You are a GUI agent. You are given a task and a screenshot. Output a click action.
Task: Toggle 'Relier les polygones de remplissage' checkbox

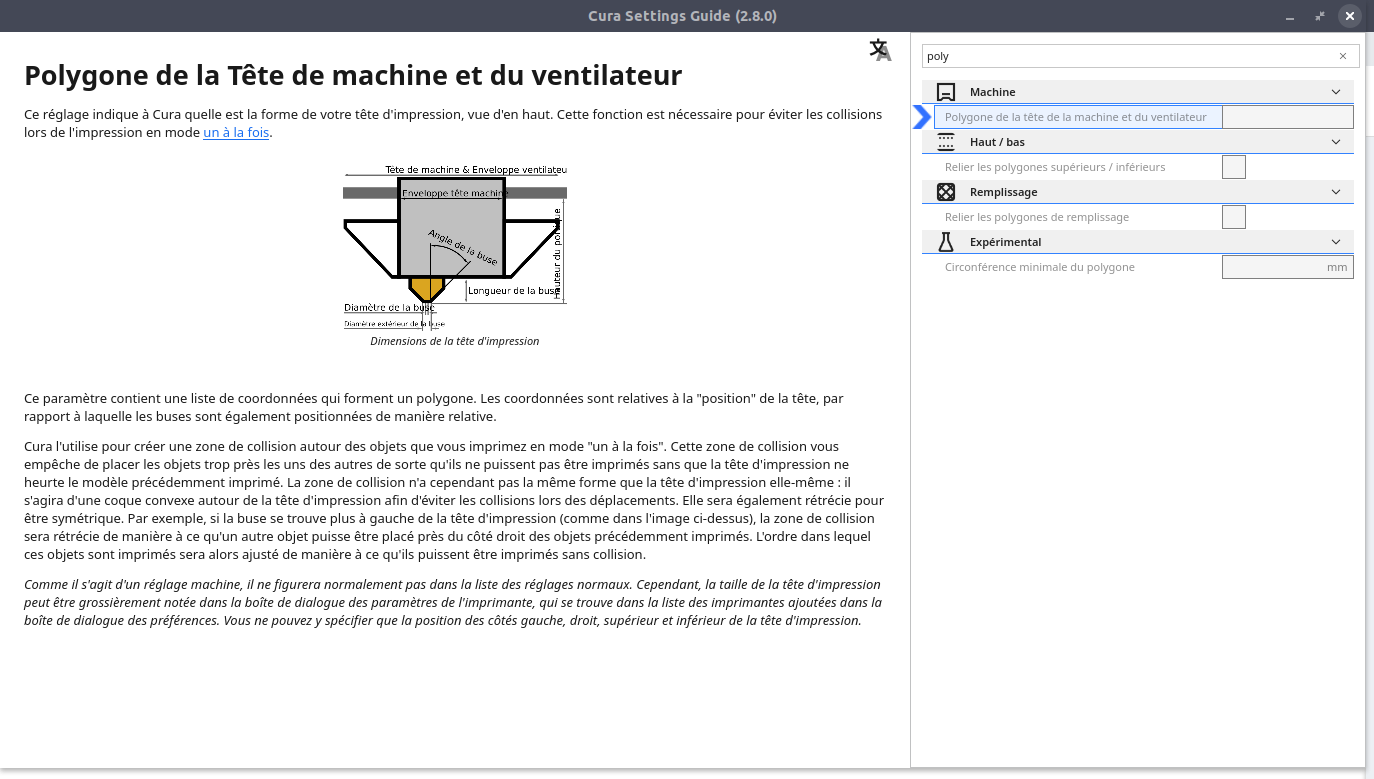(1234, 217)
